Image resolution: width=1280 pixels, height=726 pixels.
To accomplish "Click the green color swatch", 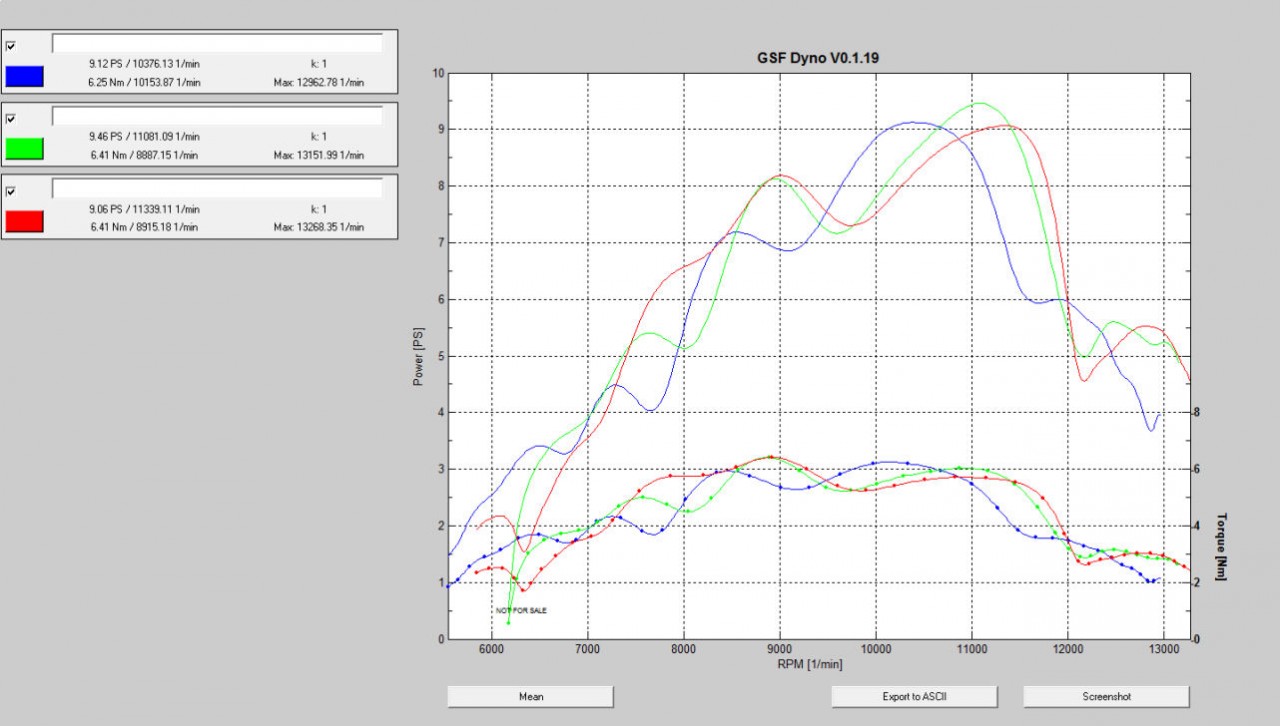I will [x=24, y=149].
